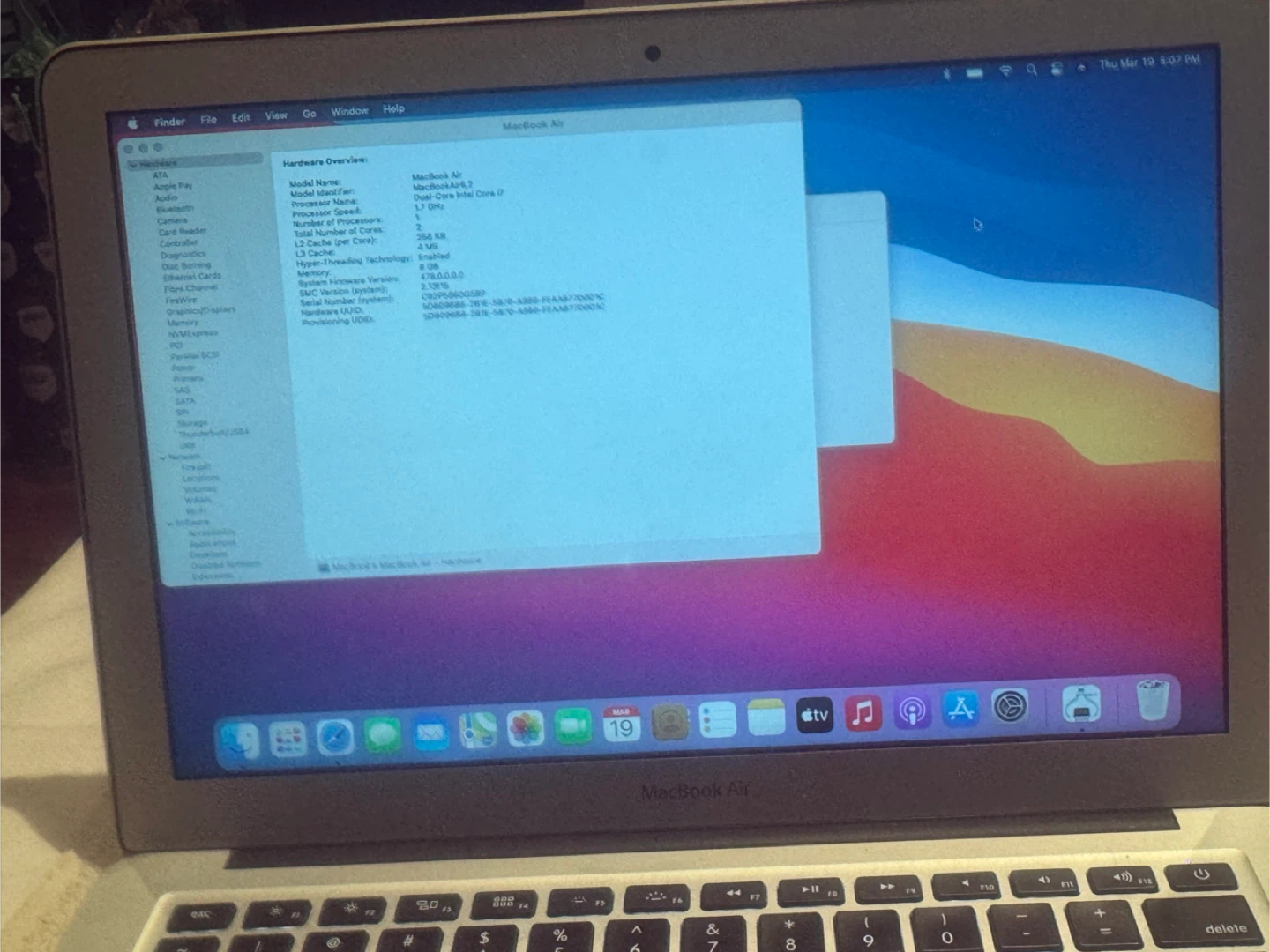This screenshot has width=1270, height=952.
Task: Open Finder from the dock
Action: [239, 740]
